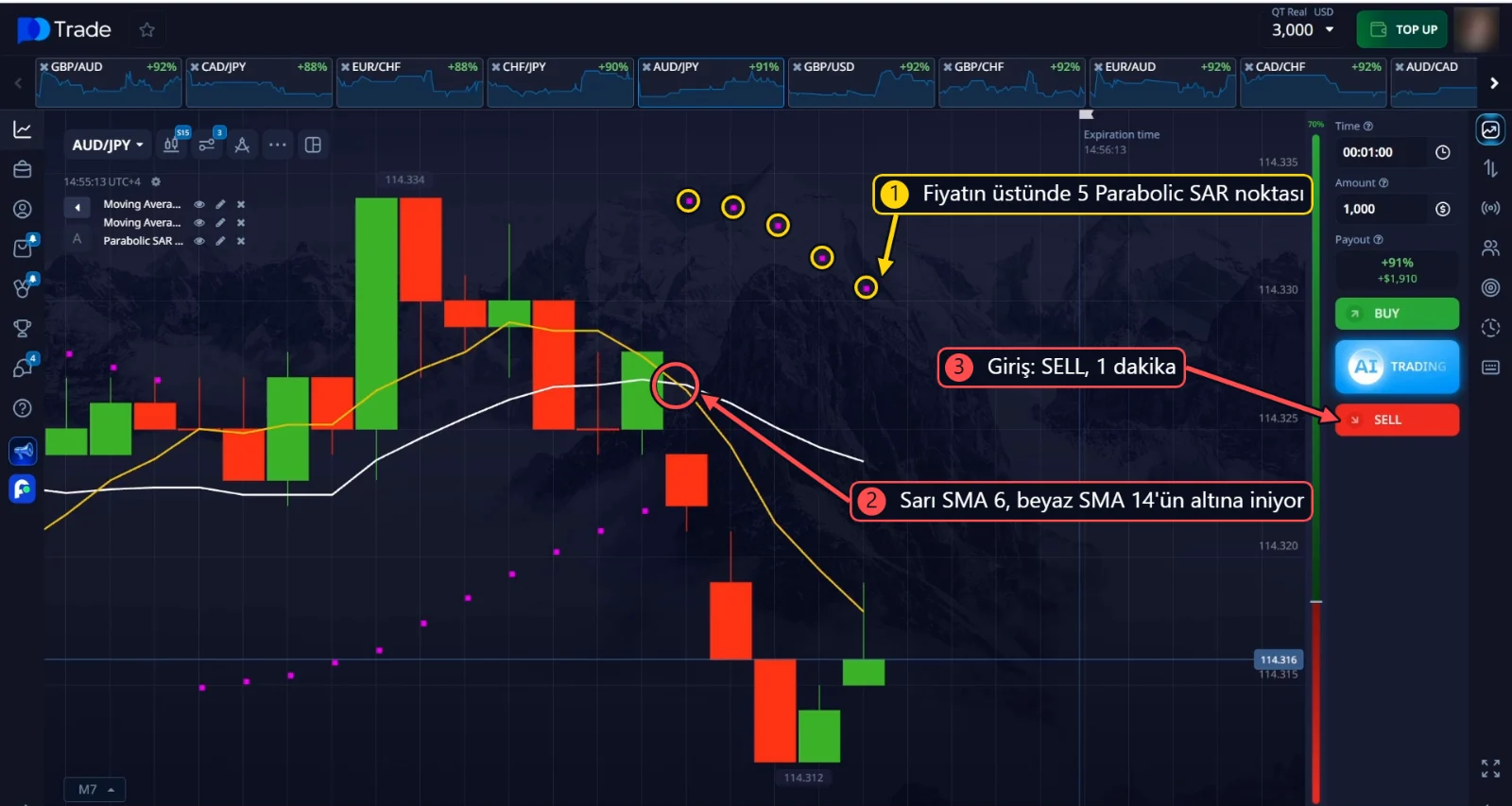Switch to the CAD/JPY asset tab
Viewport: 1512px width, 806px height.
[x=259, y=82]
